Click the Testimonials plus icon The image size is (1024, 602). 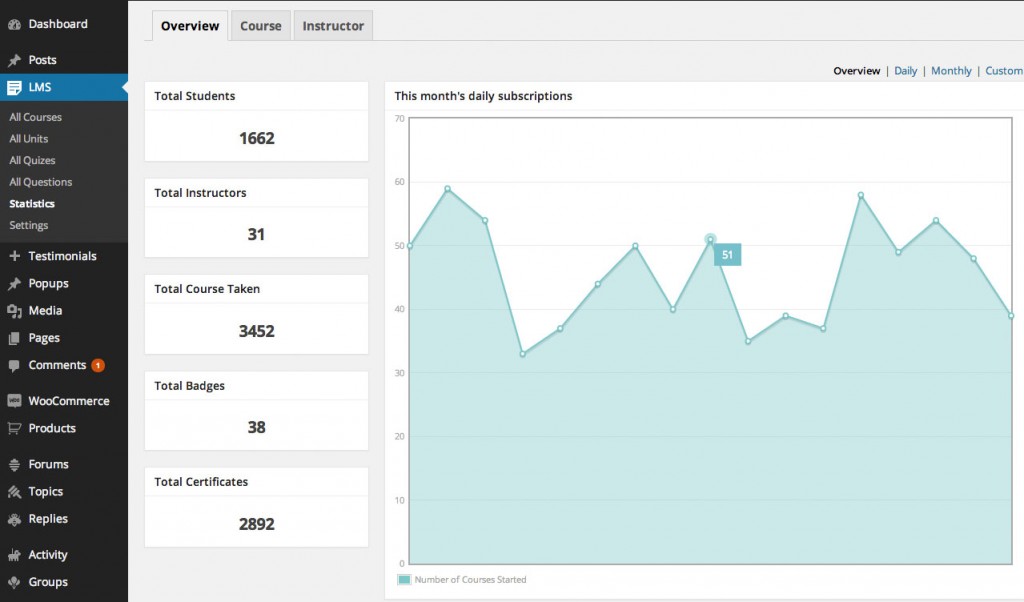[14, 257]
